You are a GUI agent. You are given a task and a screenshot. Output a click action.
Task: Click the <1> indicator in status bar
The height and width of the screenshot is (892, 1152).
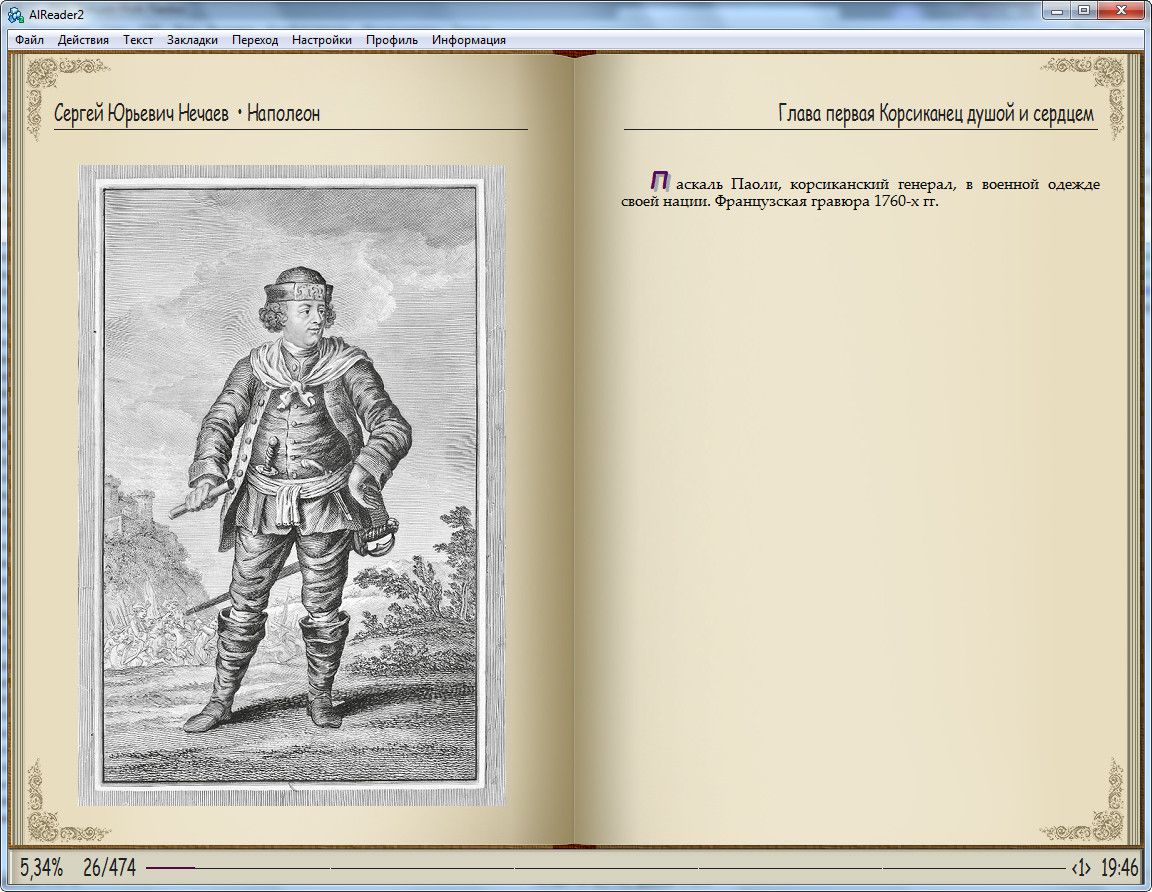[x=1080, y=867]
